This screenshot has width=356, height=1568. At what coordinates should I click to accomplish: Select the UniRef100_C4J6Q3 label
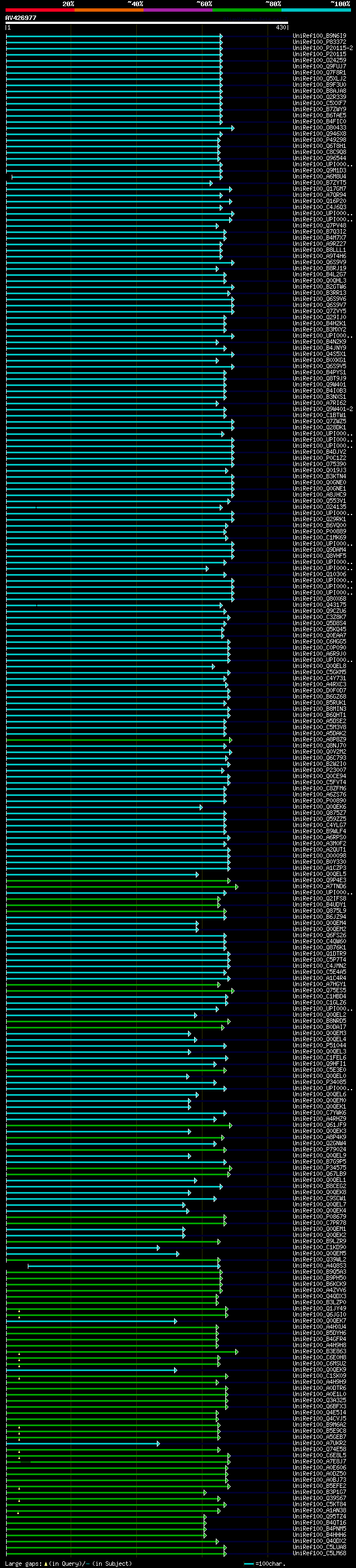click(319, 207)
